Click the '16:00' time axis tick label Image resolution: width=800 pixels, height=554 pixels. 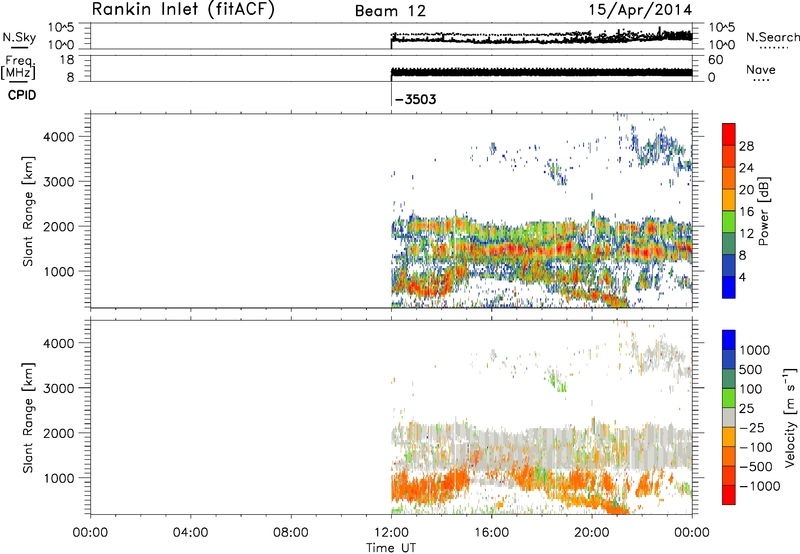pyautogui.click(x=491, y=533)
